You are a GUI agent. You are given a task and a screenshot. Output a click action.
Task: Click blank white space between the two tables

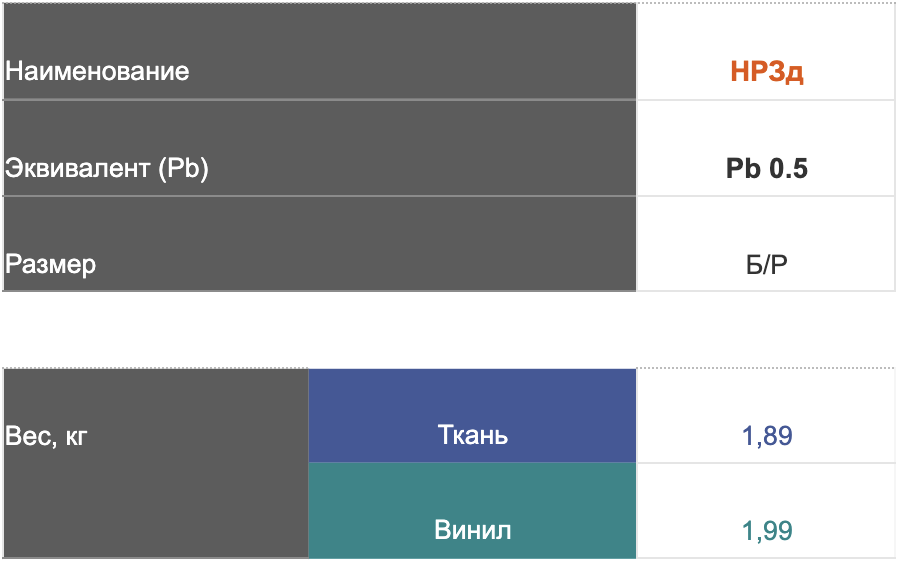click(x=449, y=329)
